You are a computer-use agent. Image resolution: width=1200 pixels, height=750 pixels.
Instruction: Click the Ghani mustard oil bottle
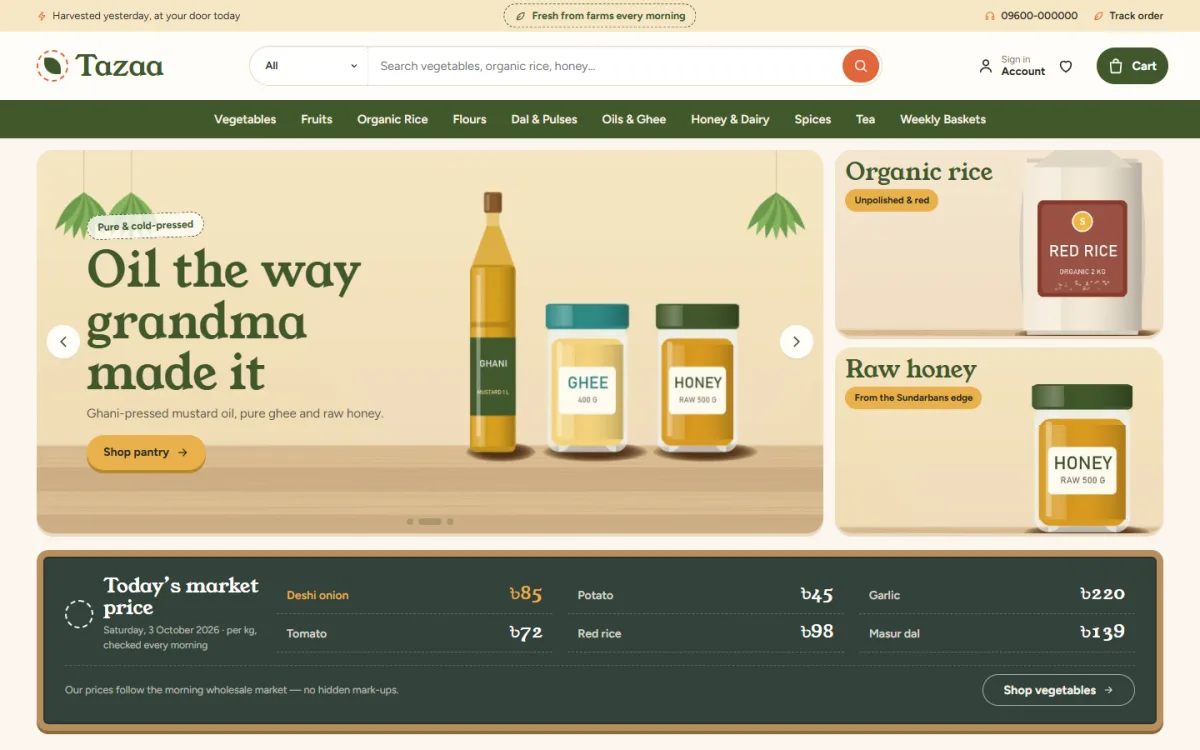(493, 322)
